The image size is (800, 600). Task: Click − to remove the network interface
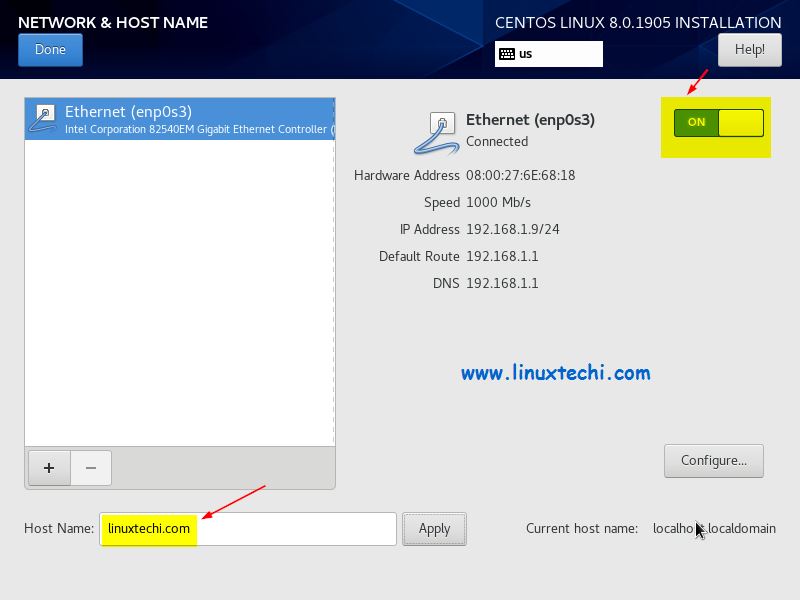90,468
